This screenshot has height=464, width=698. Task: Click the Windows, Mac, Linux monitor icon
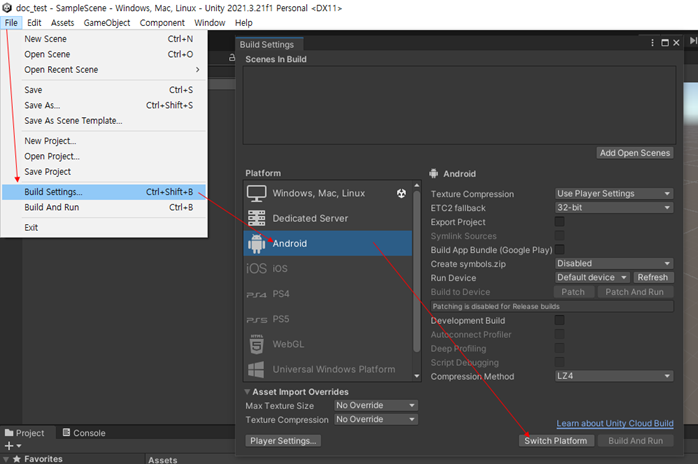(x=256, y=194)
